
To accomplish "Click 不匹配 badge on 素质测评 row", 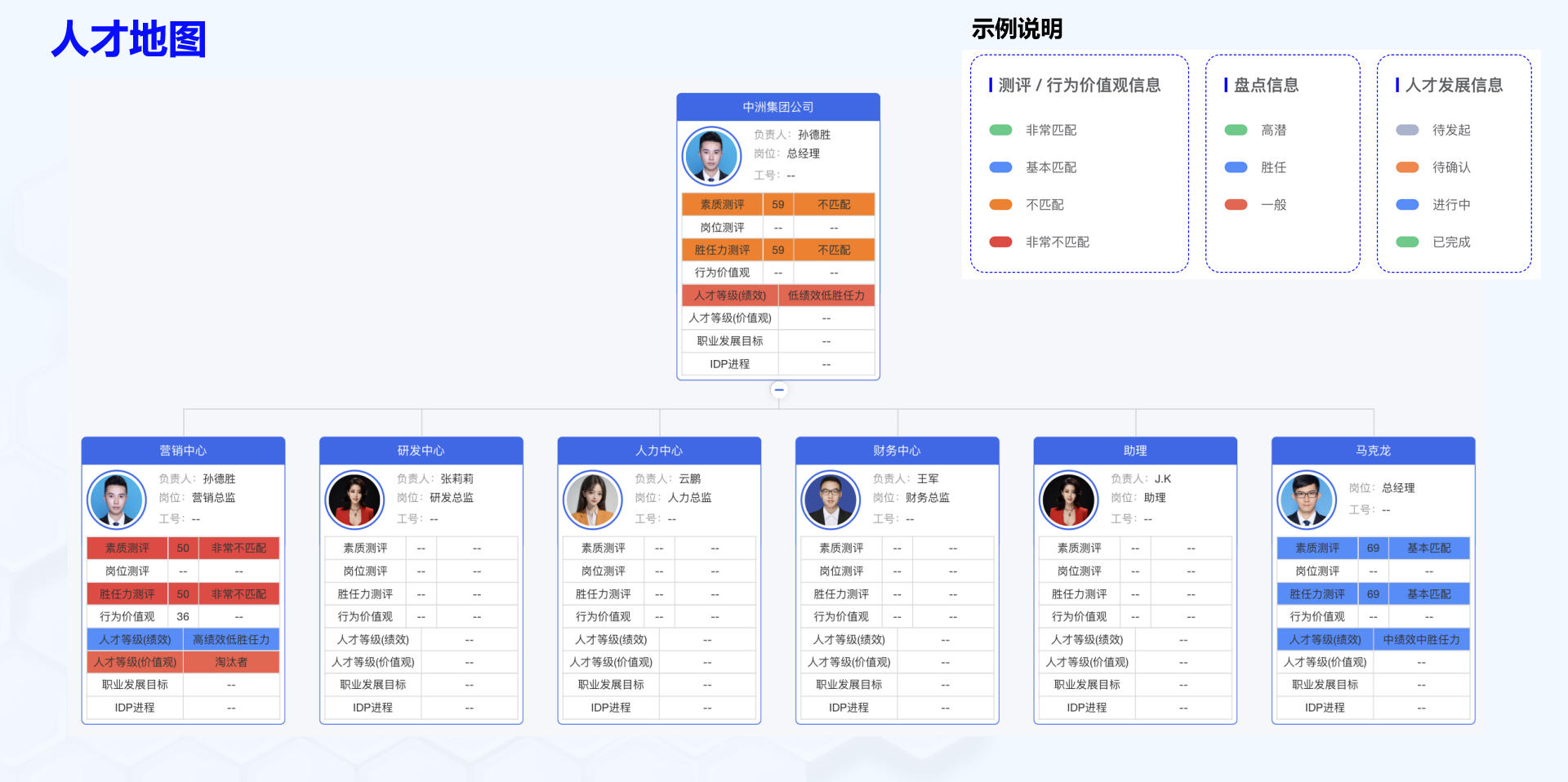I will (834, 204).
